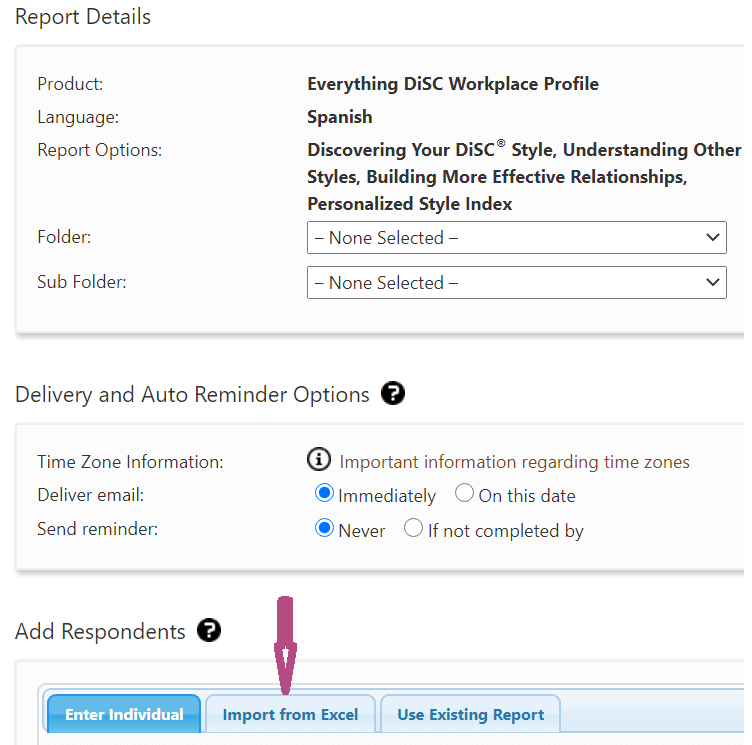Screen dimensions: 752x745
Task: Click the Add Respondents heading
Action: point(100,631)
